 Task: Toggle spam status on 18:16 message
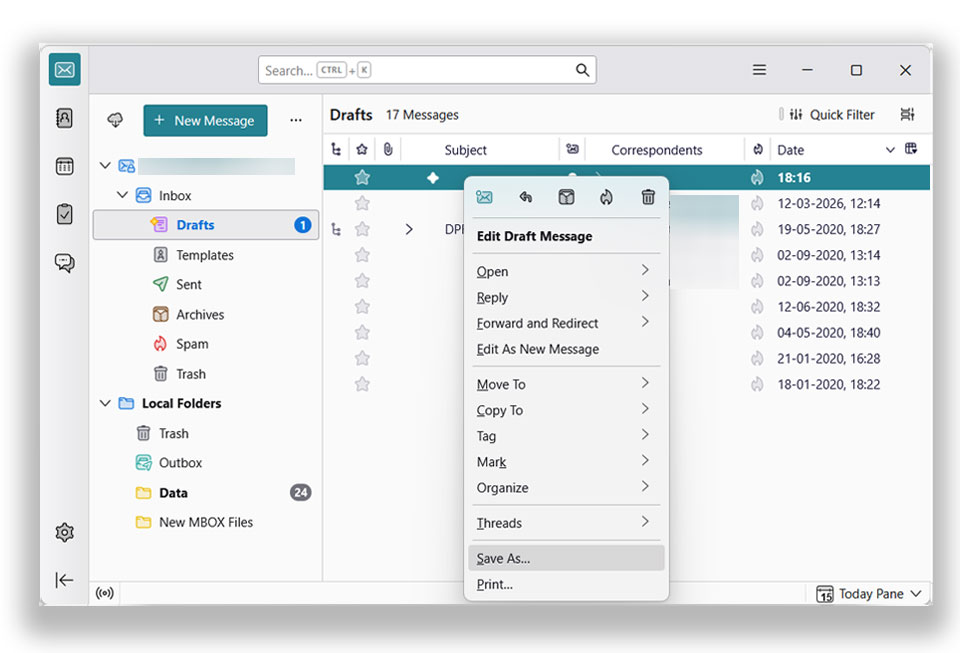point(757,177)
